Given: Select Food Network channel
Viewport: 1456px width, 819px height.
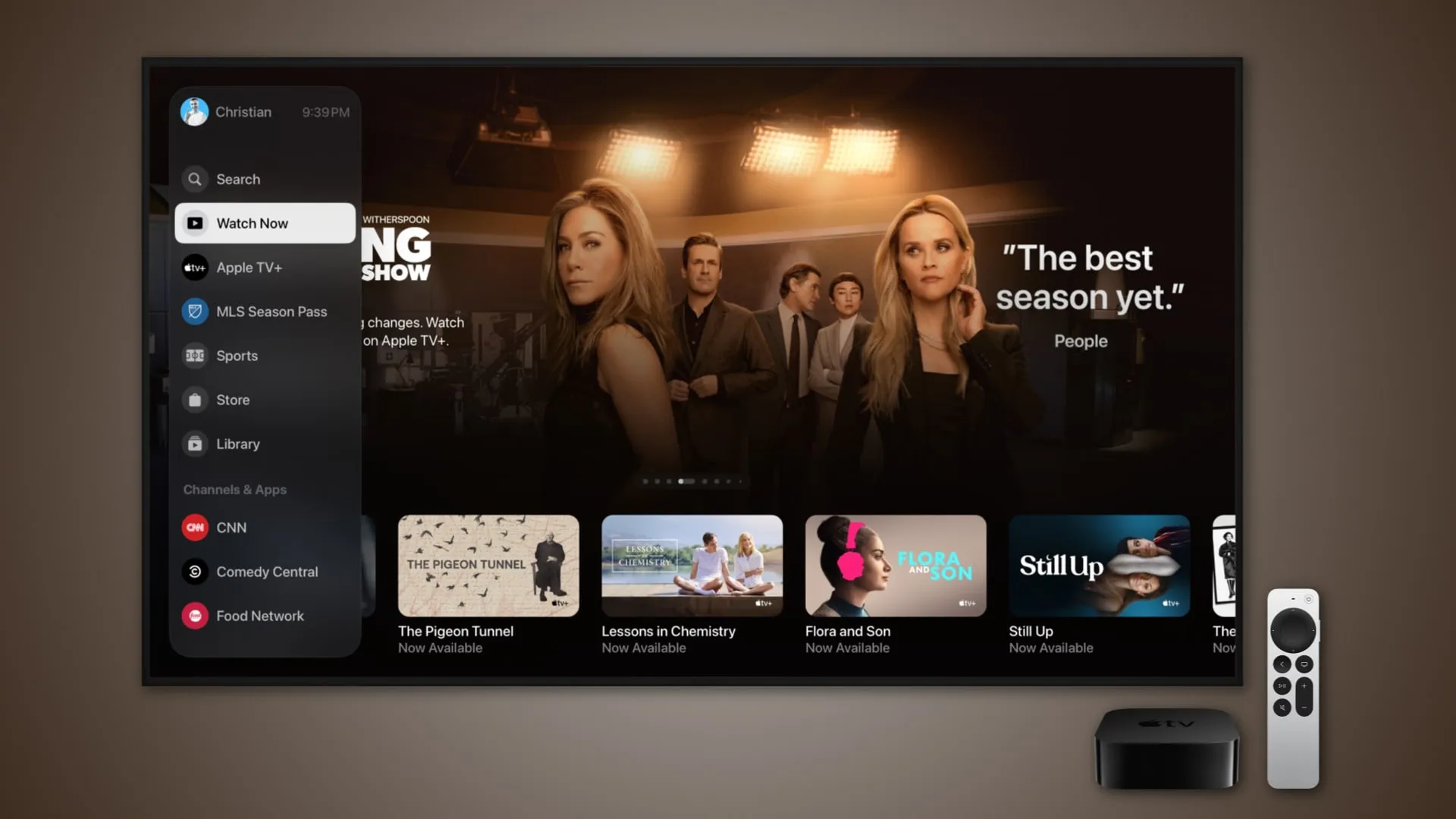Looking at the screenshot, I should (260, 615).
